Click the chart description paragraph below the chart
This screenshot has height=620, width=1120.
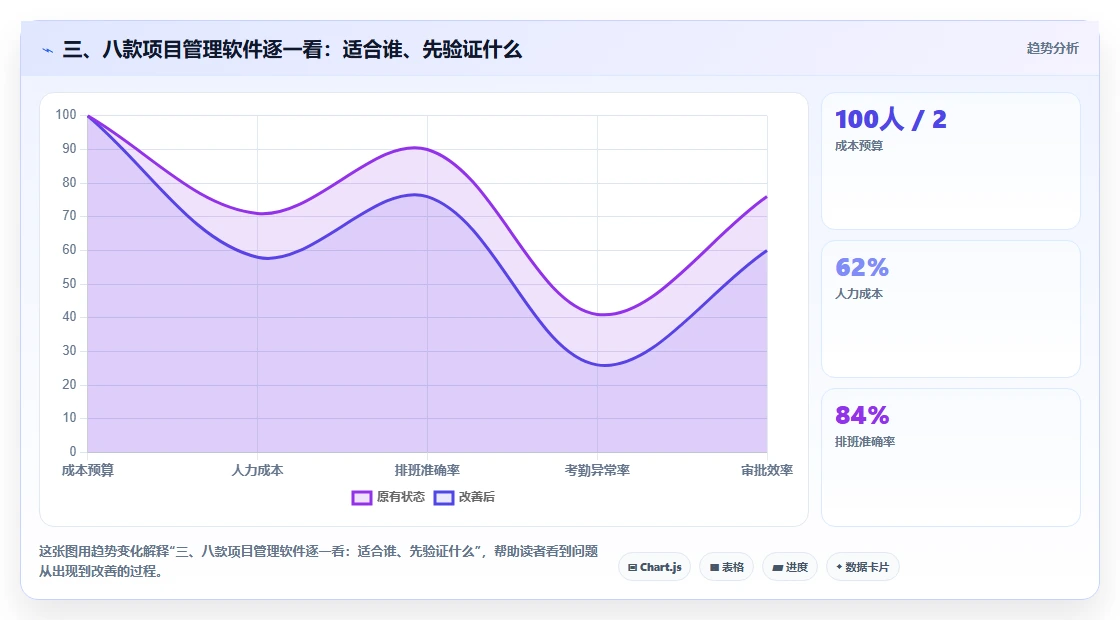(319, 561)
